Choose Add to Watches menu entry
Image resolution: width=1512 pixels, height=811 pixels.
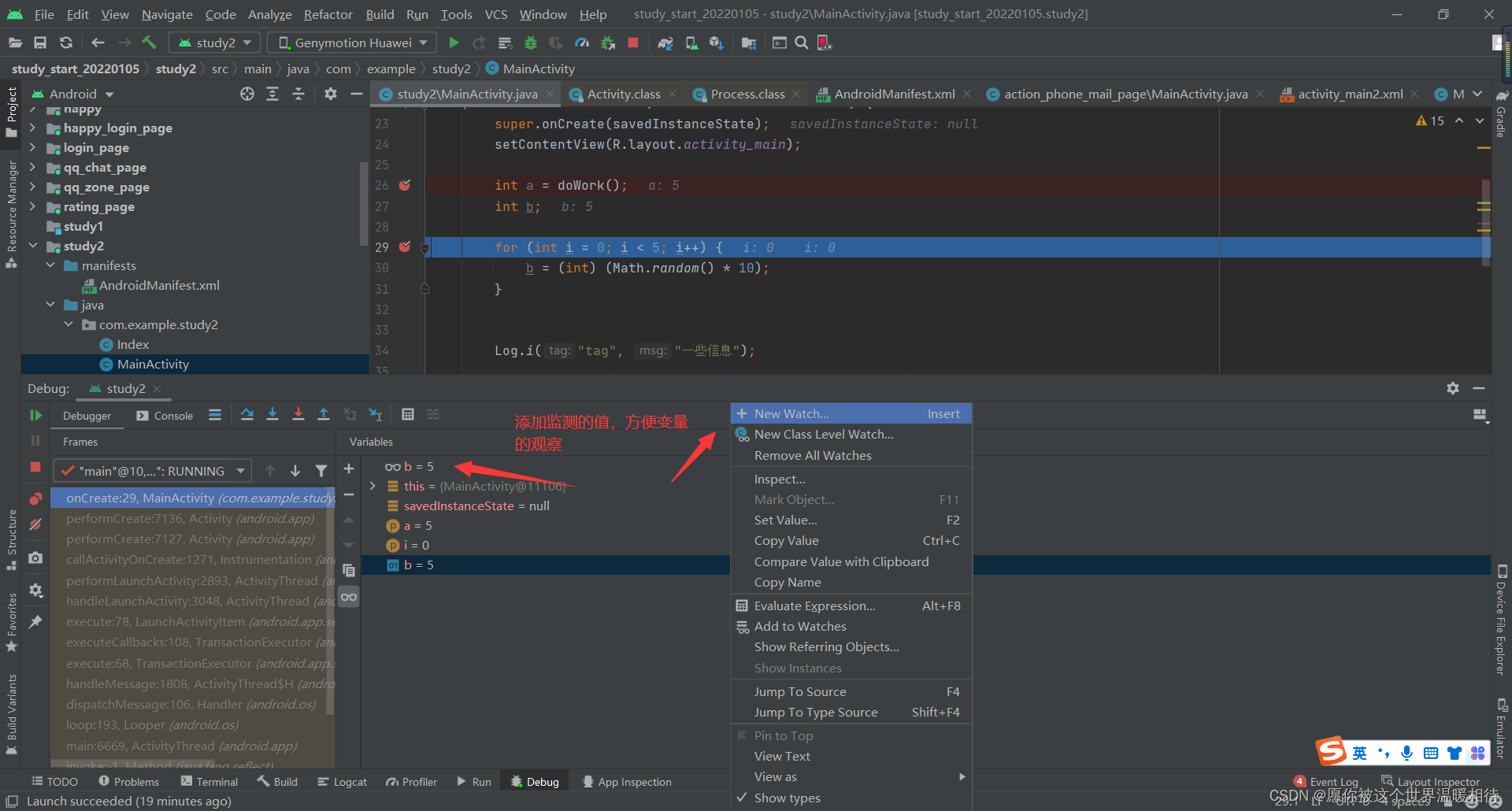point(850,626)
